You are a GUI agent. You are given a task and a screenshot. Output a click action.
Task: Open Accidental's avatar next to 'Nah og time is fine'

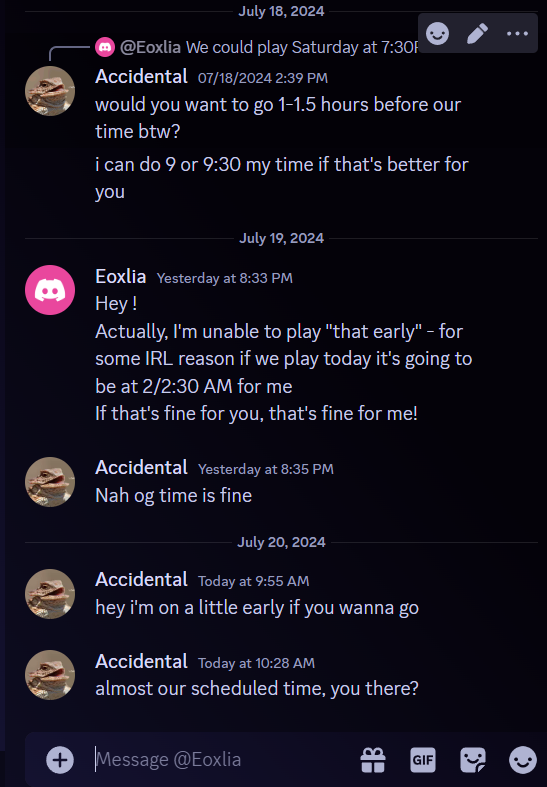[x=50, y=482]
